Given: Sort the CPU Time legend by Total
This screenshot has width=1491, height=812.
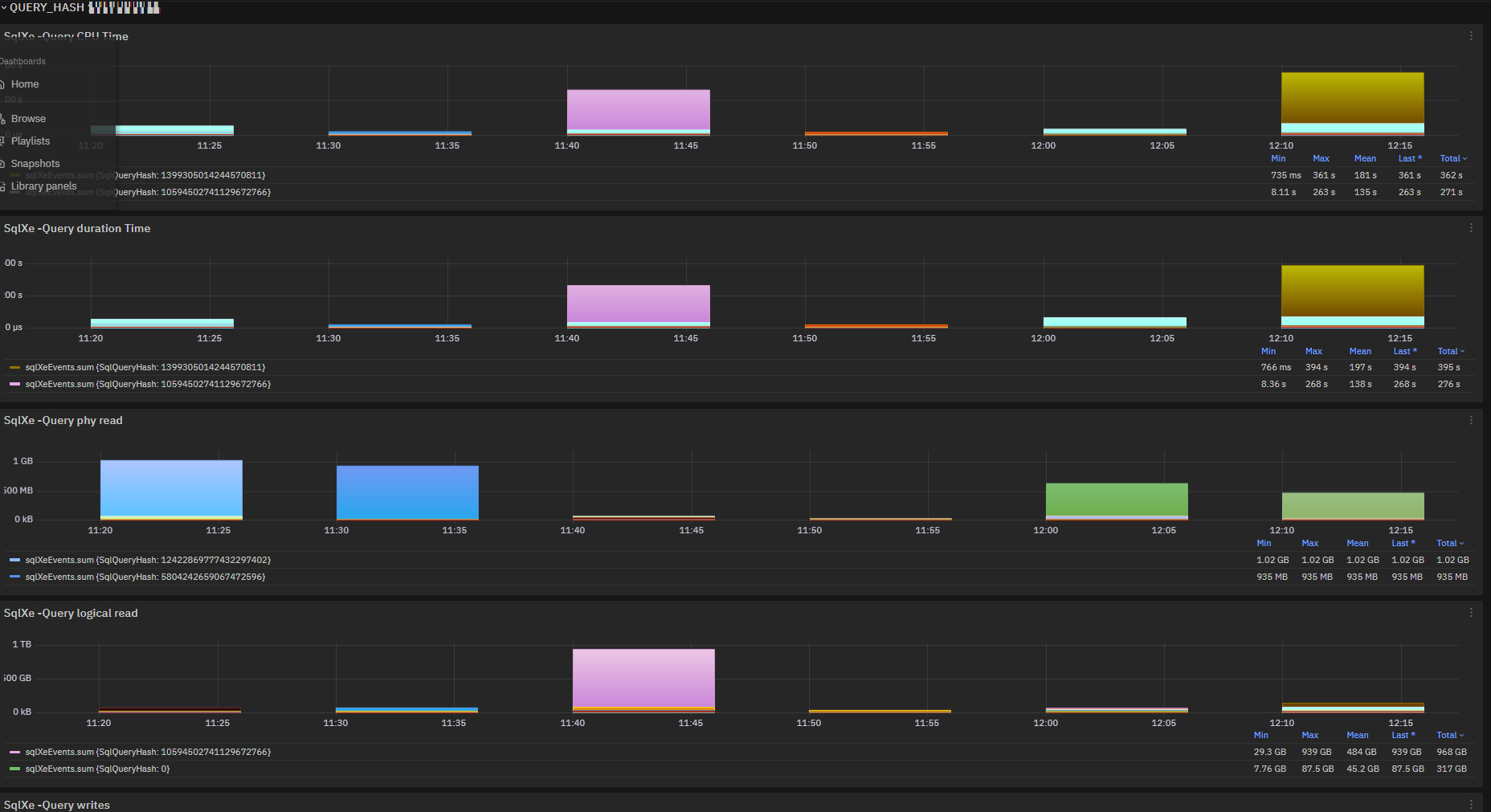Looking at the screenshot, I should pyautogui.click(x=1452, y=158).
